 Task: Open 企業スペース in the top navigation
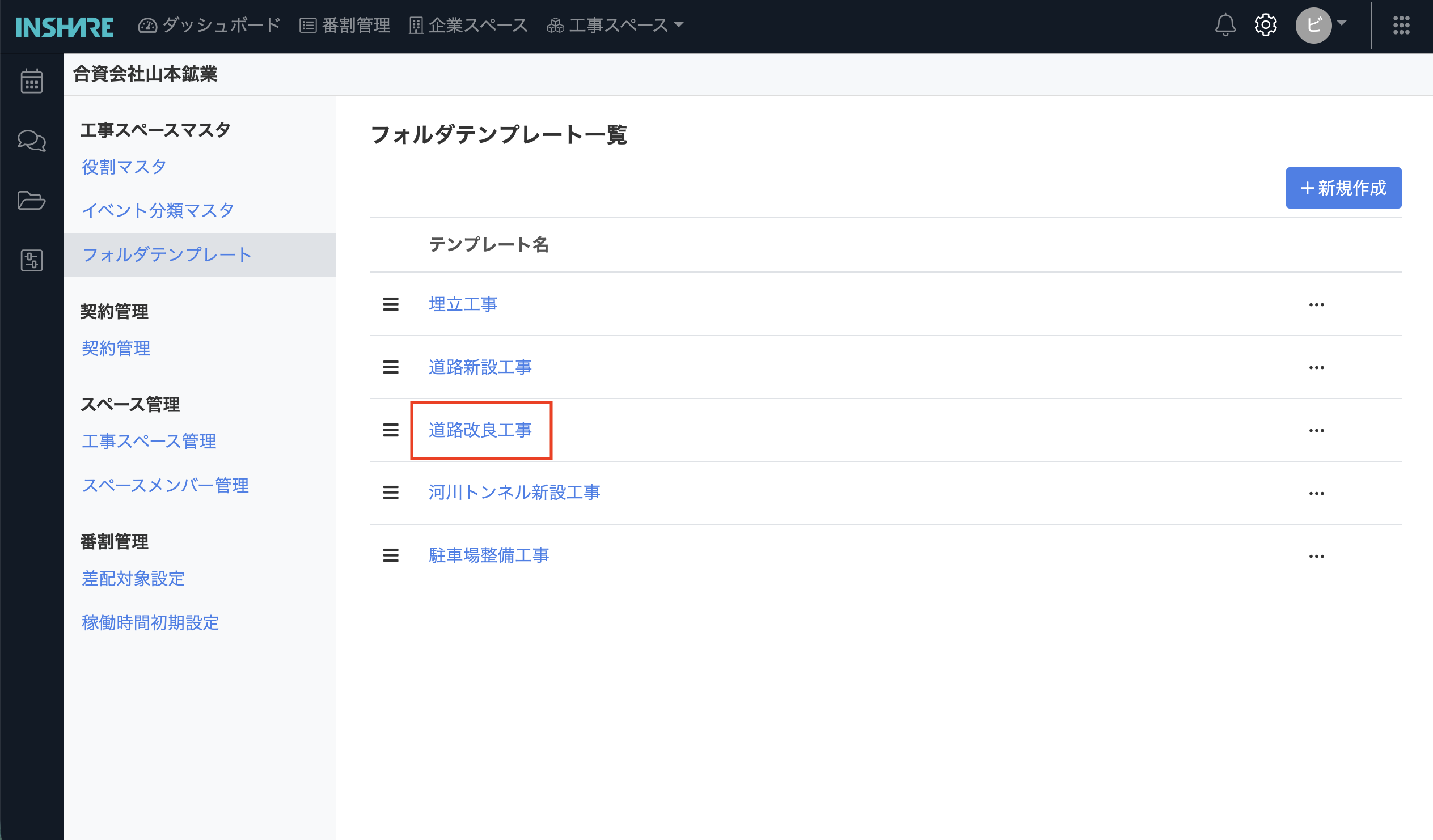[468, 25]
